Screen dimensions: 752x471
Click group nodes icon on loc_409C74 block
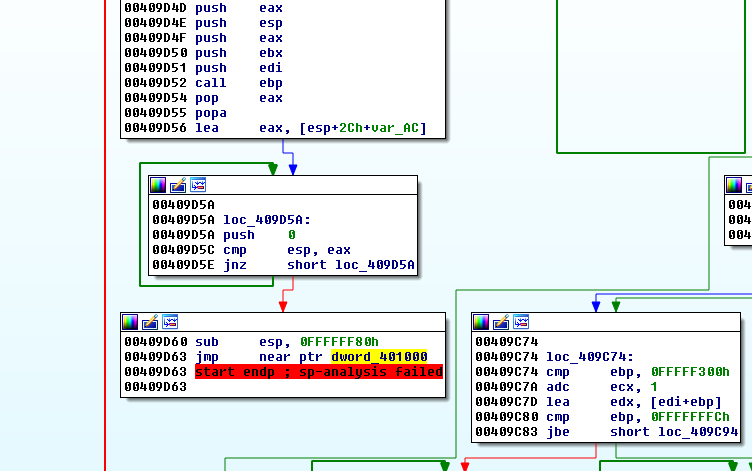(521, 322)
